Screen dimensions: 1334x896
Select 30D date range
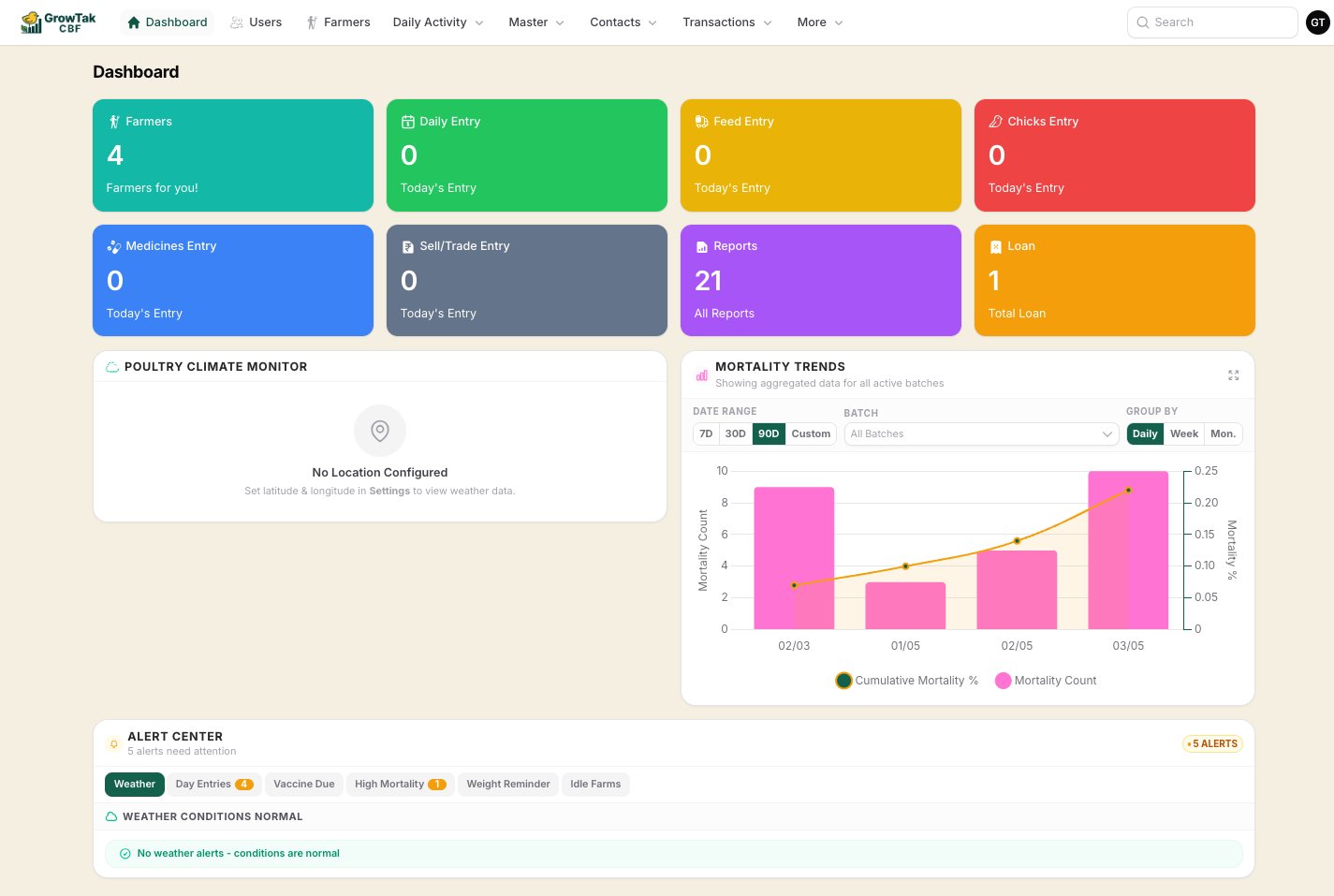coord(736,433)
